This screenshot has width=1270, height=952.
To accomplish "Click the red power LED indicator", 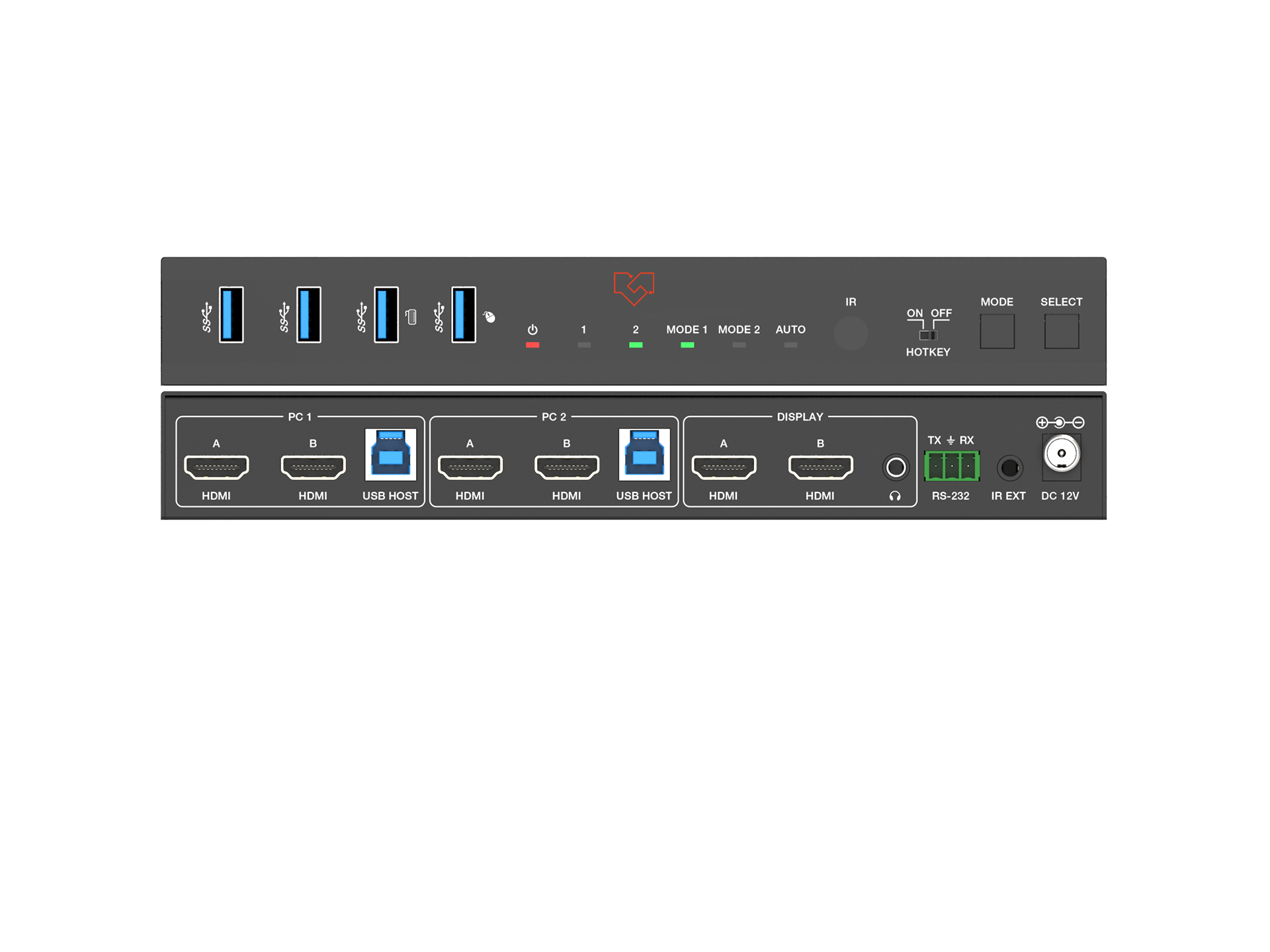I will pos(532,345).
